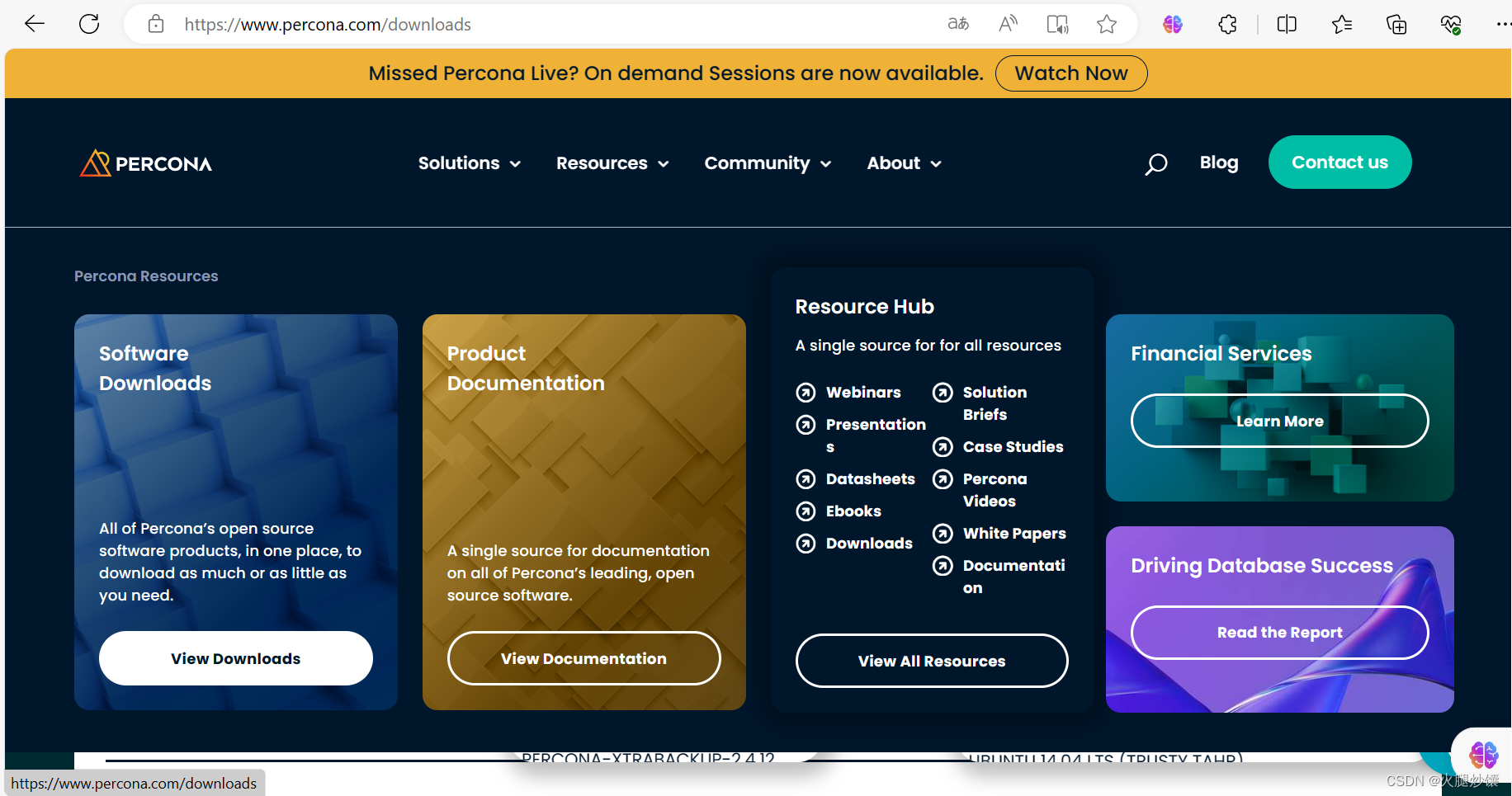Screen dimensions: 1512x796
Task: Open the browser extensions puzzle icon
Action: coord(1227,24)
